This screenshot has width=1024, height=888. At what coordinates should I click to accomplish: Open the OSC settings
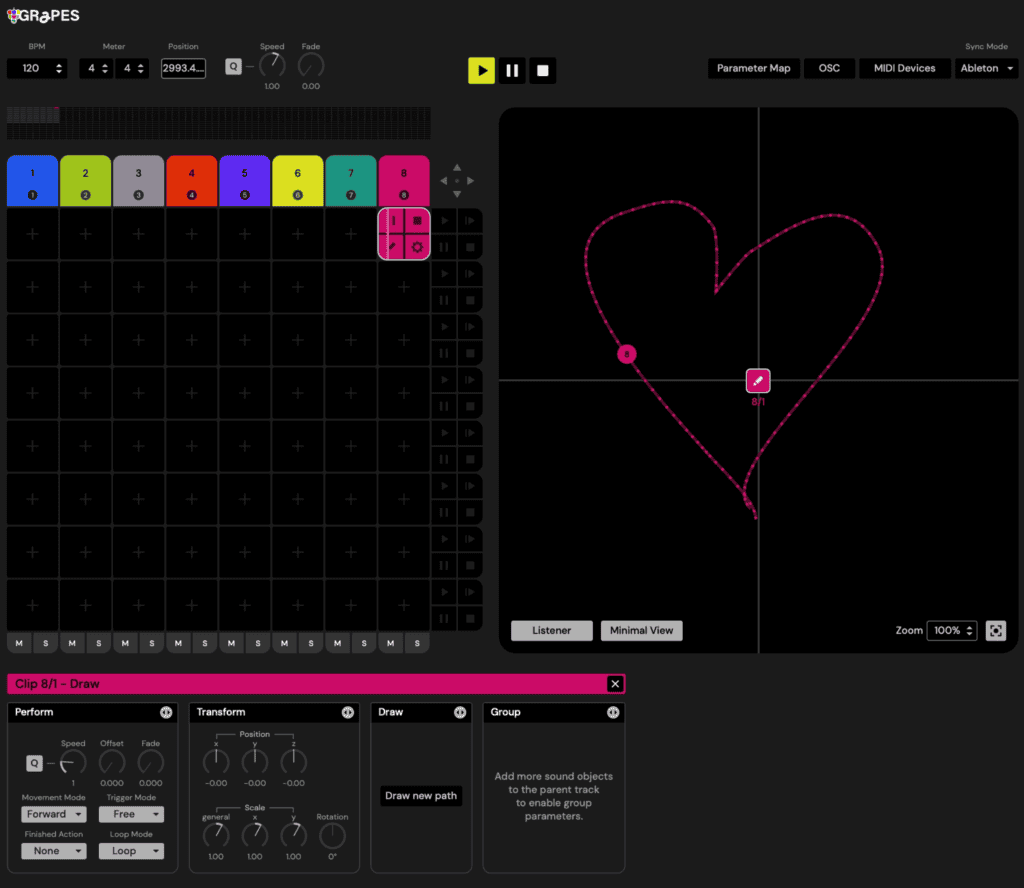tap(829, 68)
